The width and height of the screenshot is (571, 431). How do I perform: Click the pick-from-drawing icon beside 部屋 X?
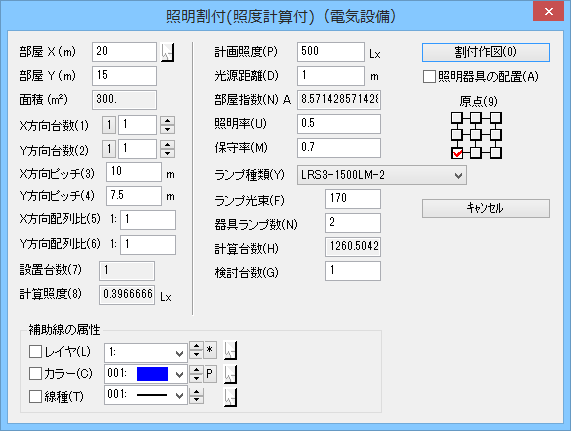[168, 52]
